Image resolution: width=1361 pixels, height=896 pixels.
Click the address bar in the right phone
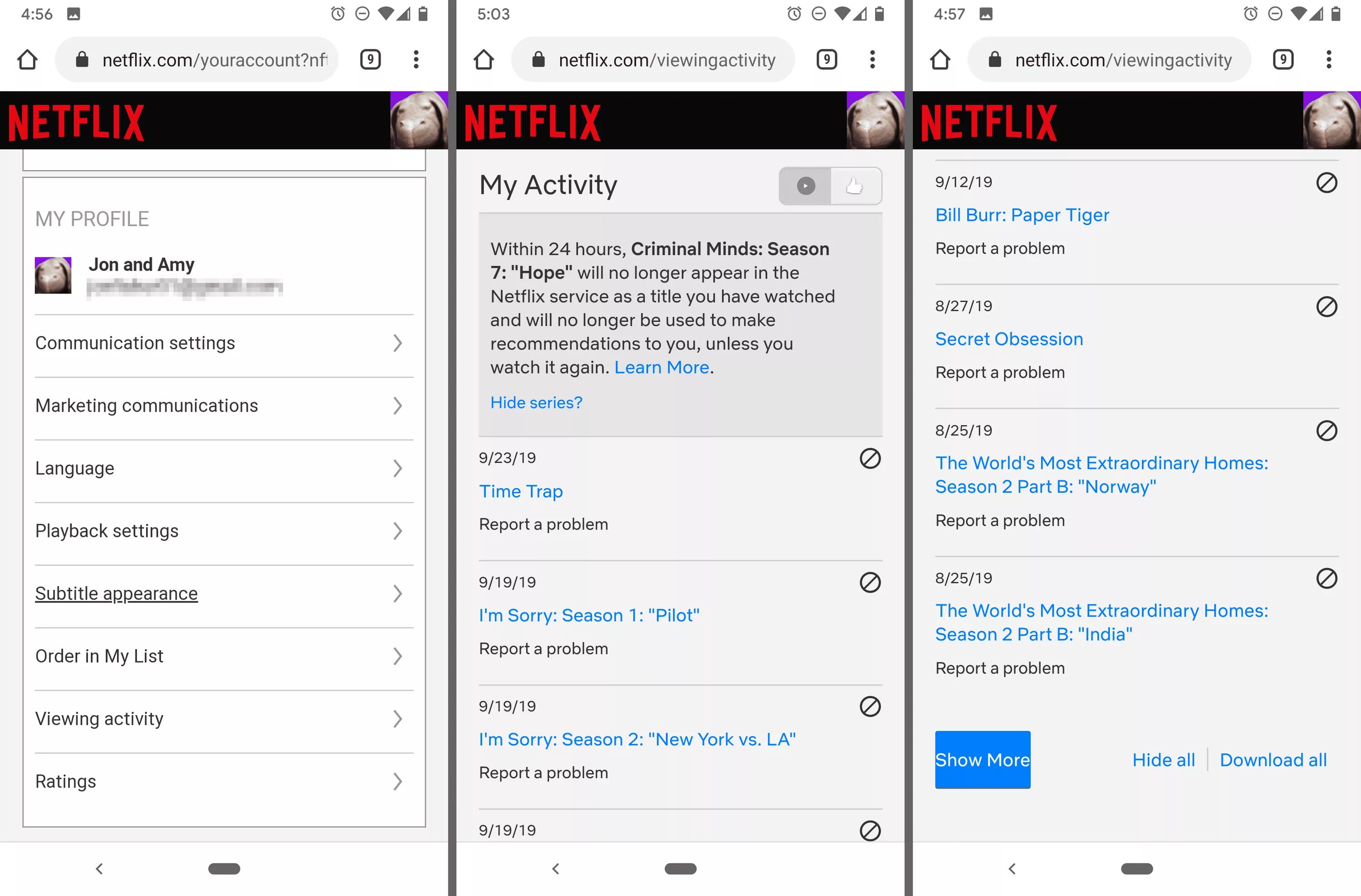coord(1109,59)
